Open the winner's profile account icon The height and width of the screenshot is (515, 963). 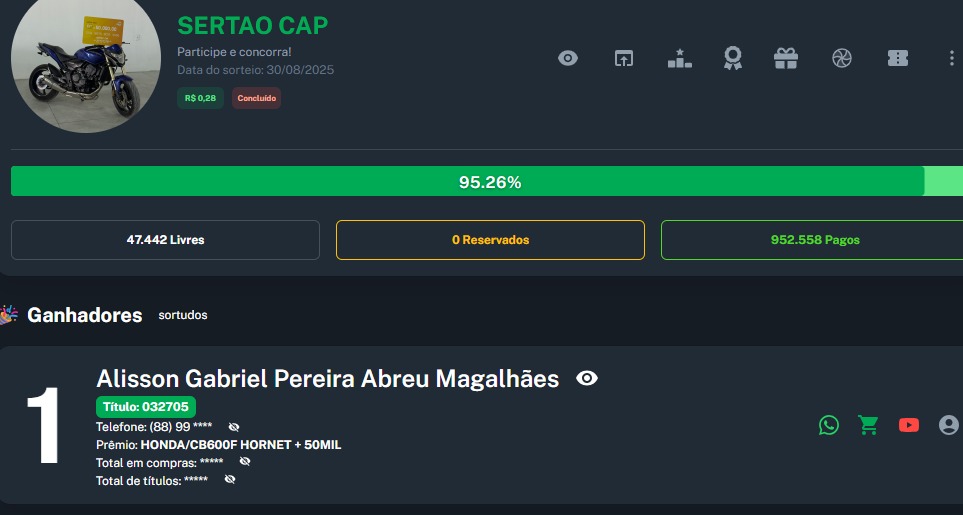(949, 425)
